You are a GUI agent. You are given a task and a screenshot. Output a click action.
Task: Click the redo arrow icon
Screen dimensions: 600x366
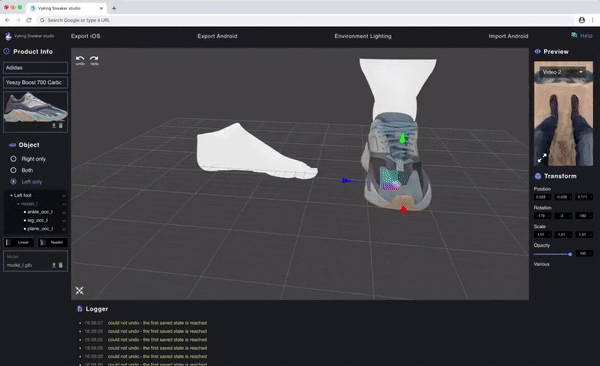[94, 59]
